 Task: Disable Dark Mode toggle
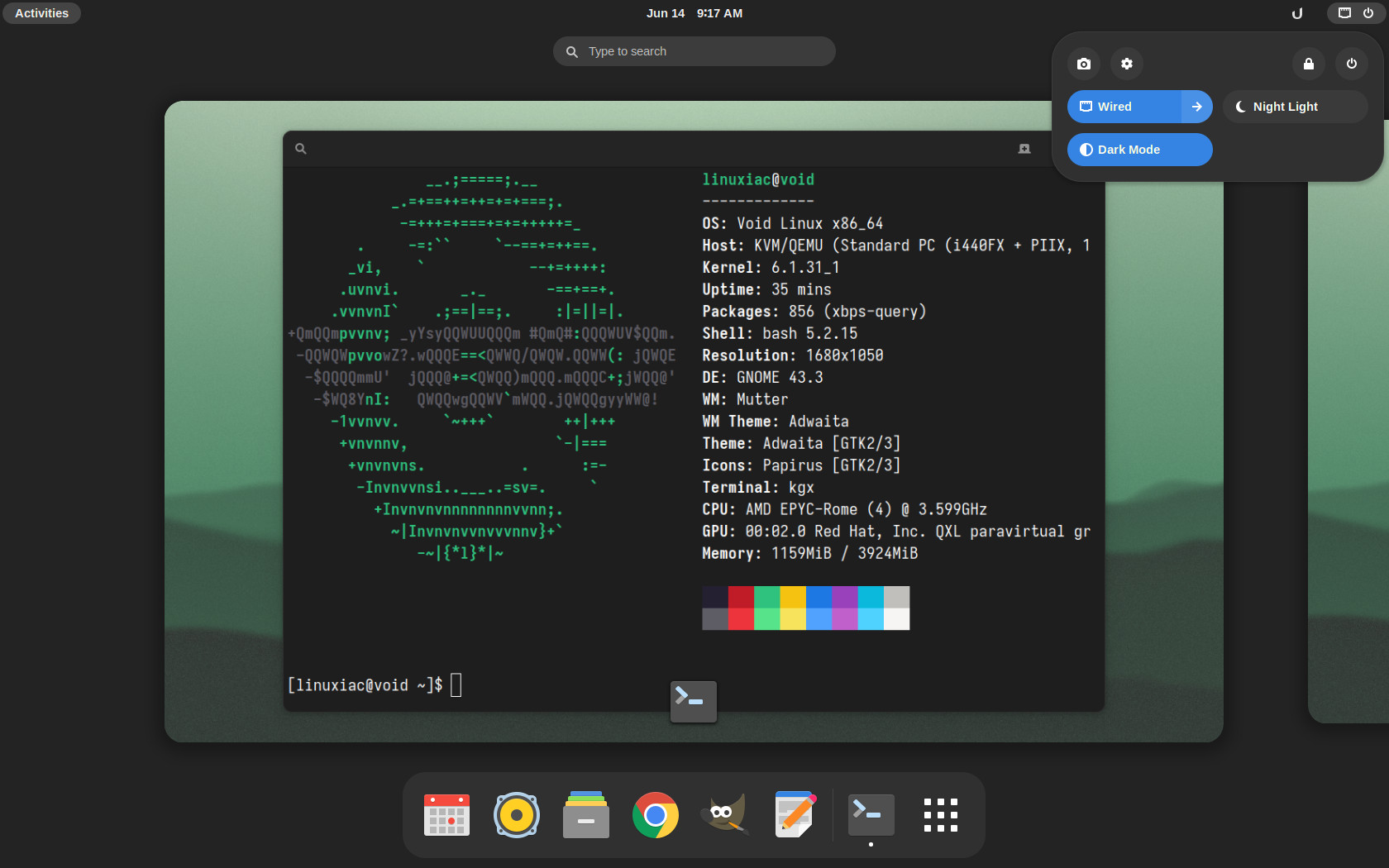point(1140,150)
